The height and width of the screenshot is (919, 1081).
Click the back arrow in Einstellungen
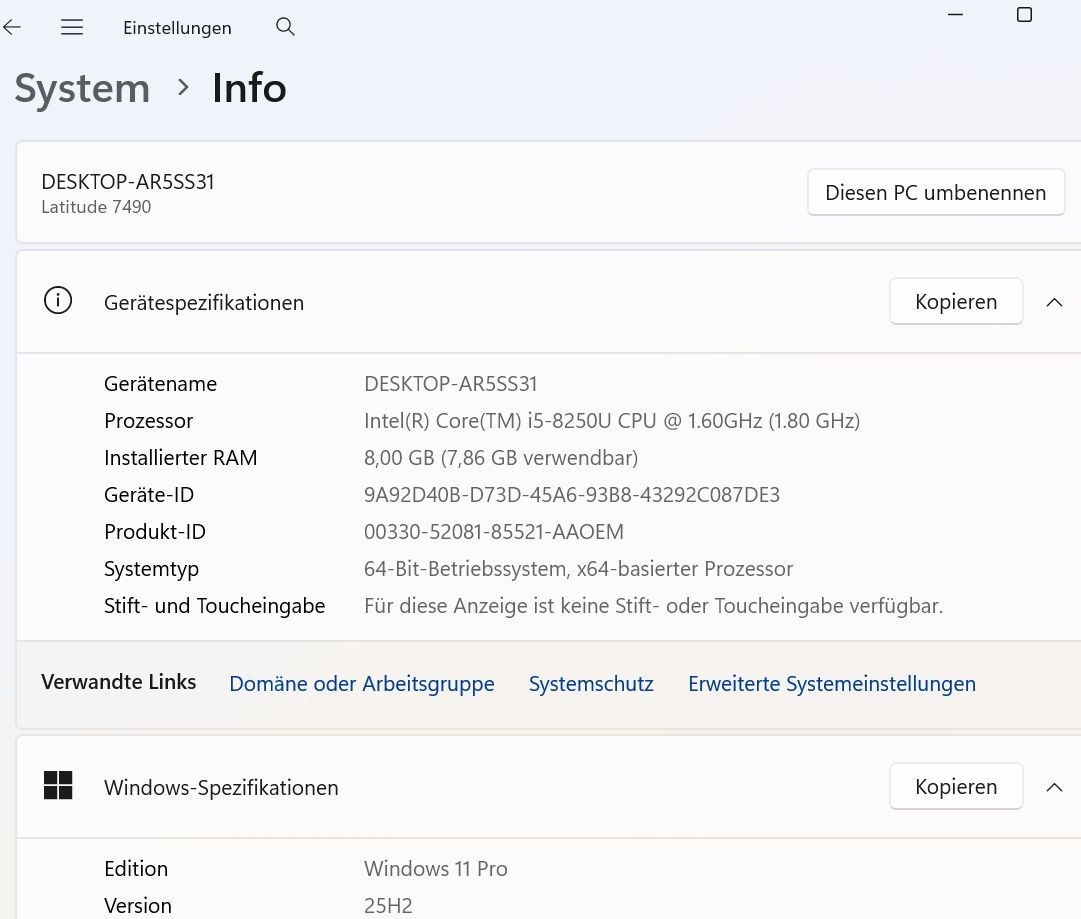coord(12,28)
